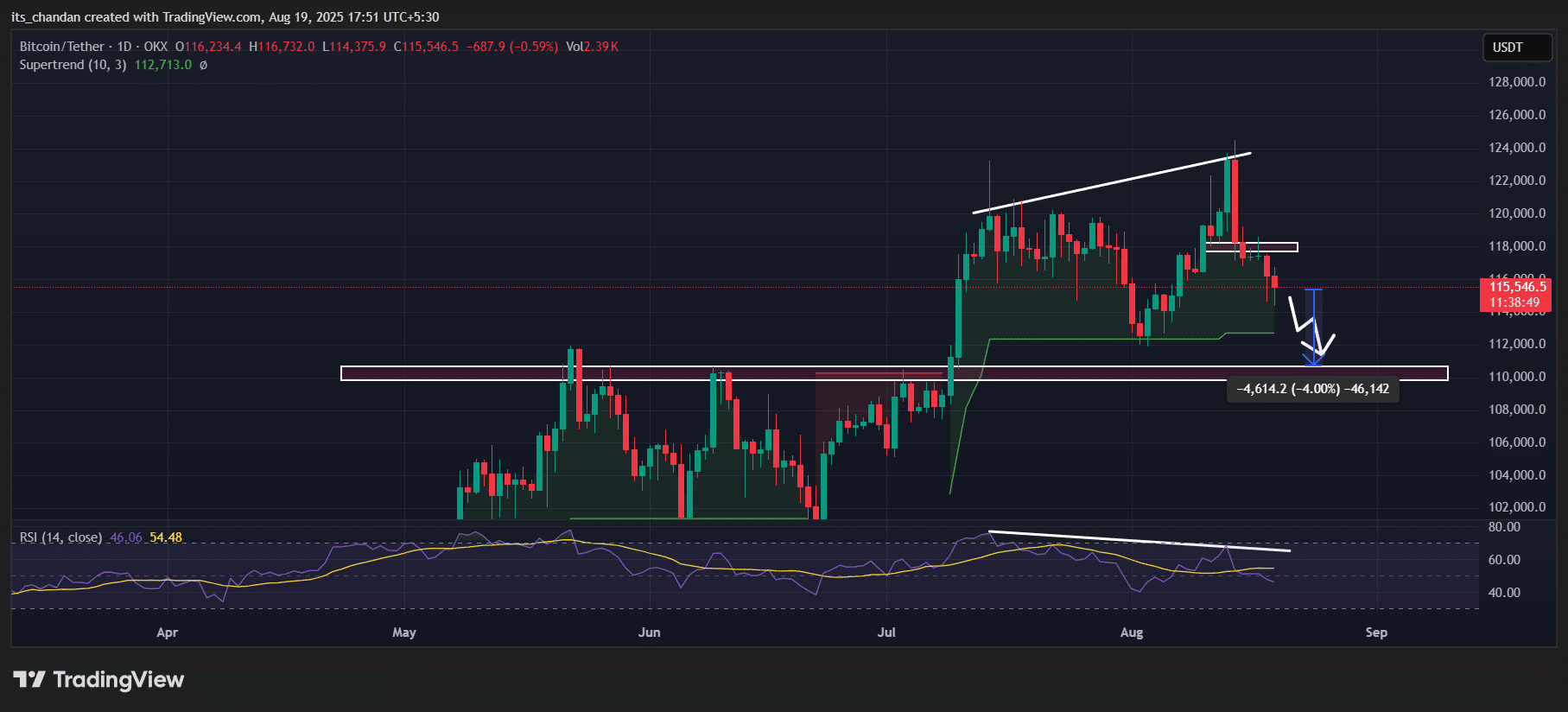Click the Jun label on time axis

point(649,633)
